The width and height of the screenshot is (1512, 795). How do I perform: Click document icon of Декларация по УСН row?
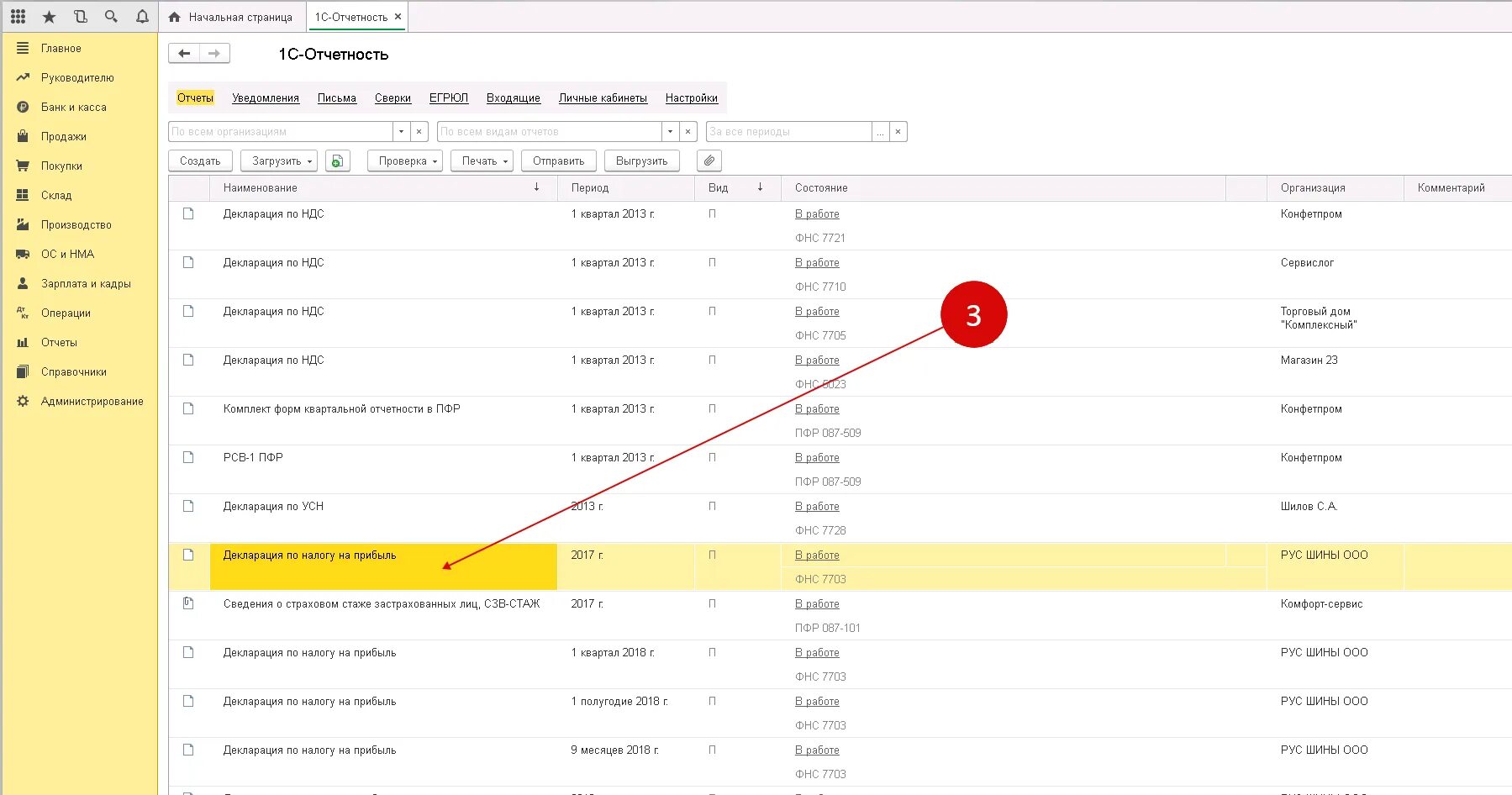188,506
